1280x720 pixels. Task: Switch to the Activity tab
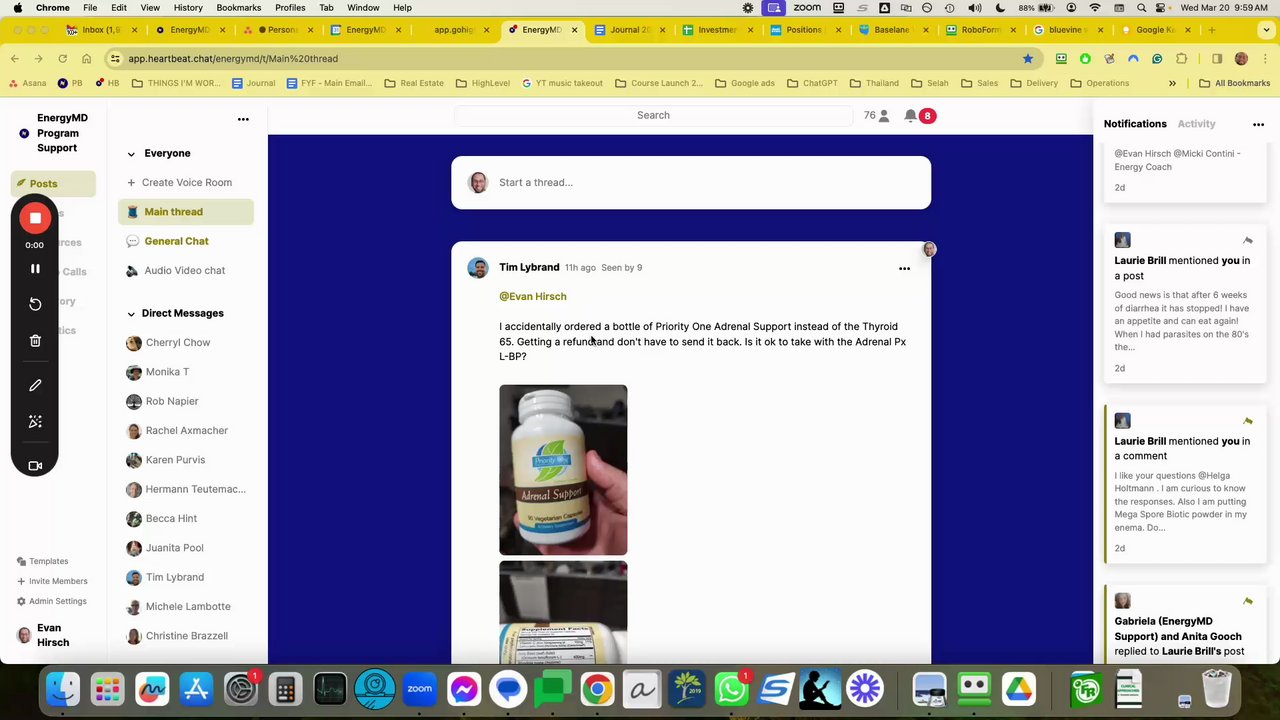click(1196, 124)
